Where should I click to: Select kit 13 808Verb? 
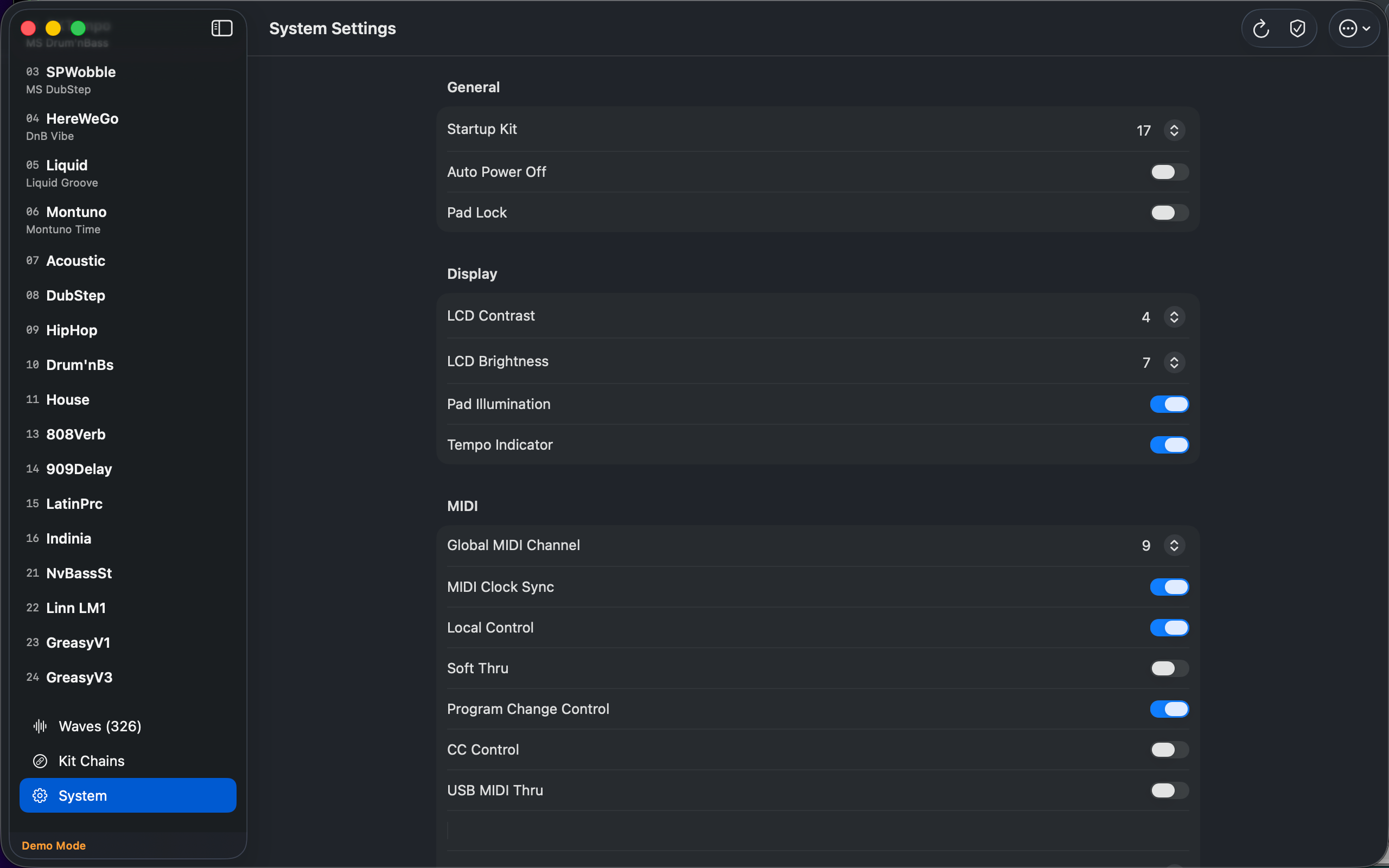point(128,435)
